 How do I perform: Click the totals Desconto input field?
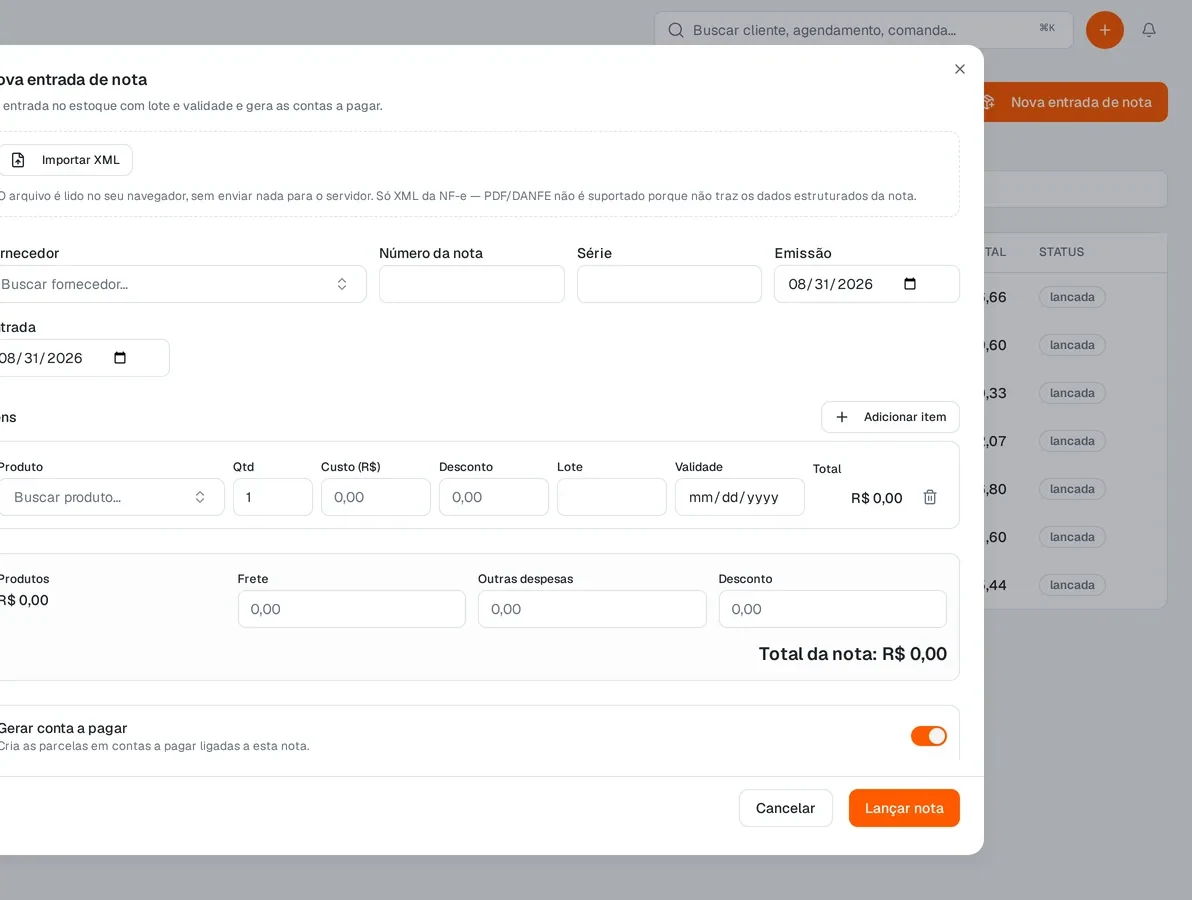click(x=832, y=609)
